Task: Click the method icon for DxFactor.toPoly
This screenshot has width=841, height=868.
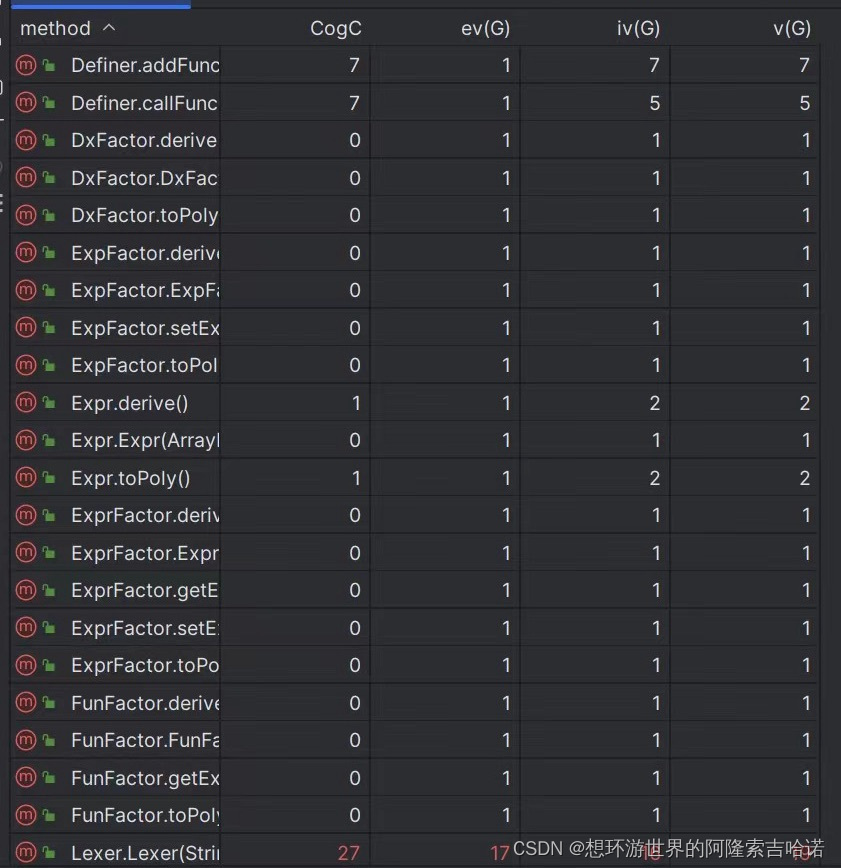Action: tap(25, 215)
